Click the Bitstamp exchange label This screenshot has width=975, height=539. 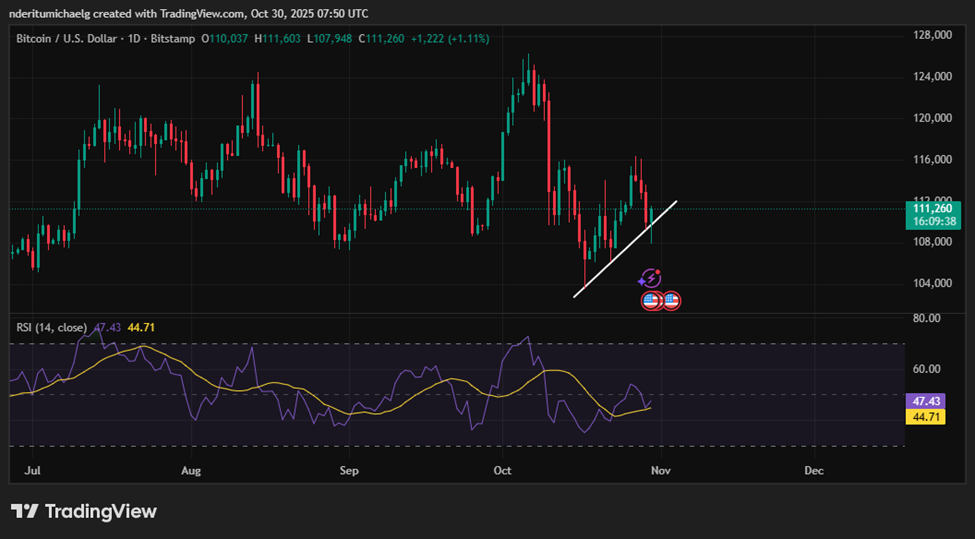[x=173, y=39]
